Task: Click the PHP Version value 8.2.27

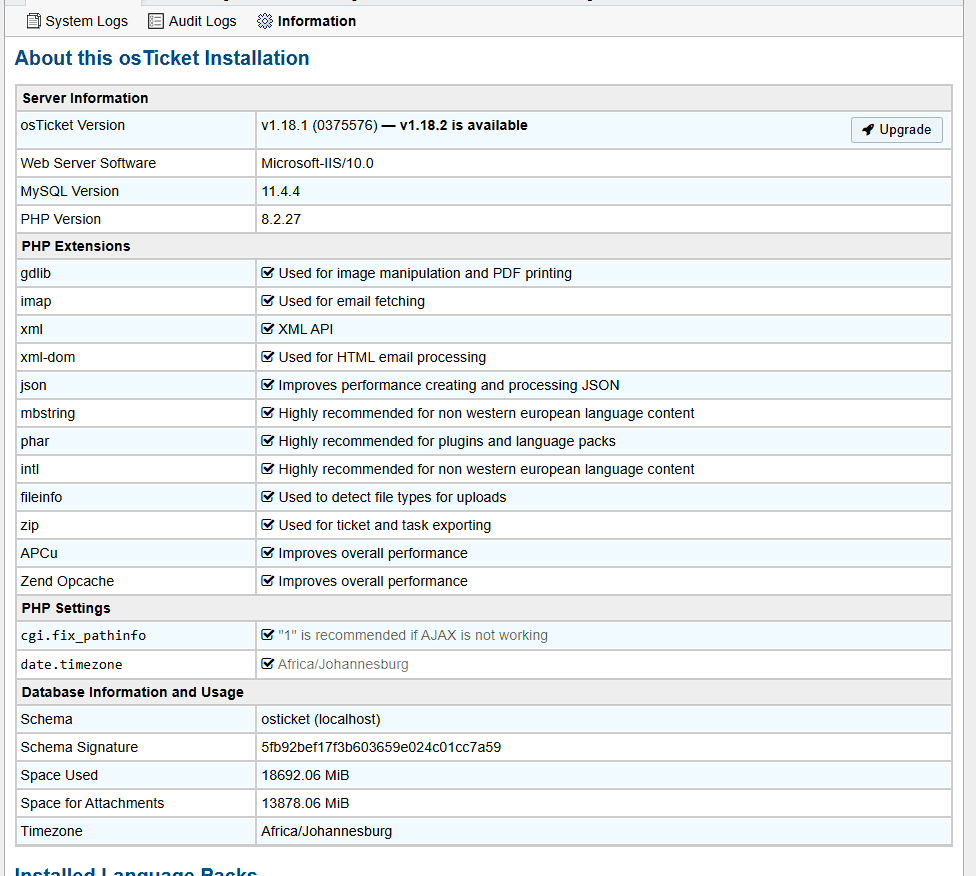Action: pyautogui.click(x=281, y=219)
